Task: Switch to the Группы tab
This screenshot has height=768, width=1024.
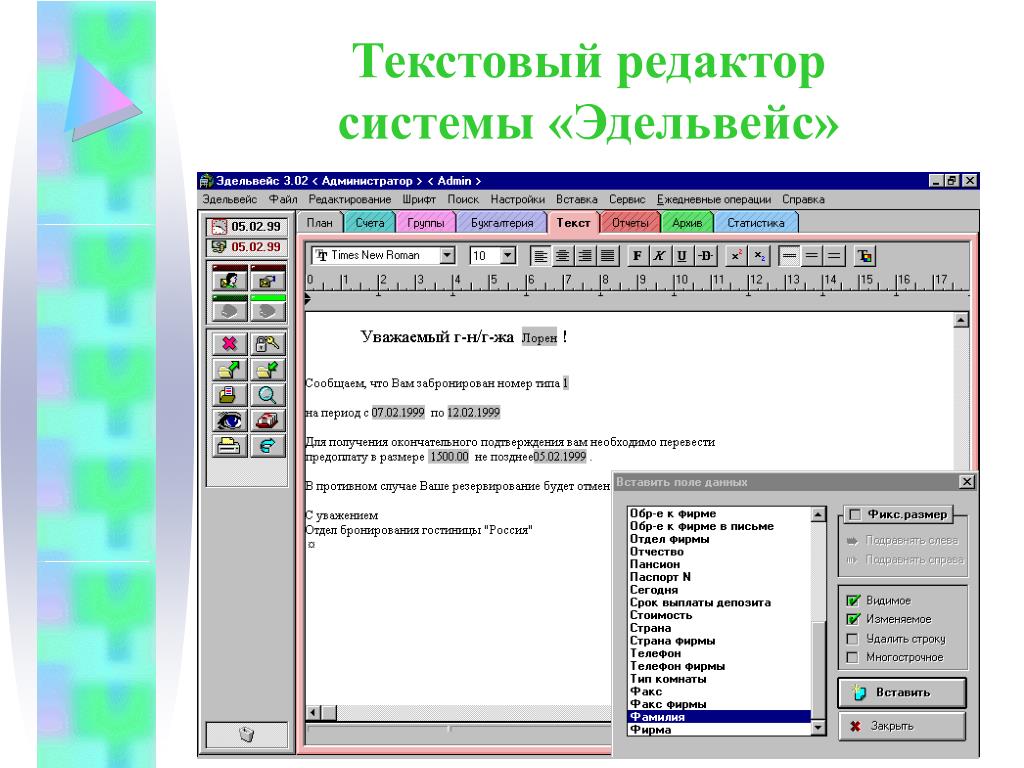Action: coord(425,223)
